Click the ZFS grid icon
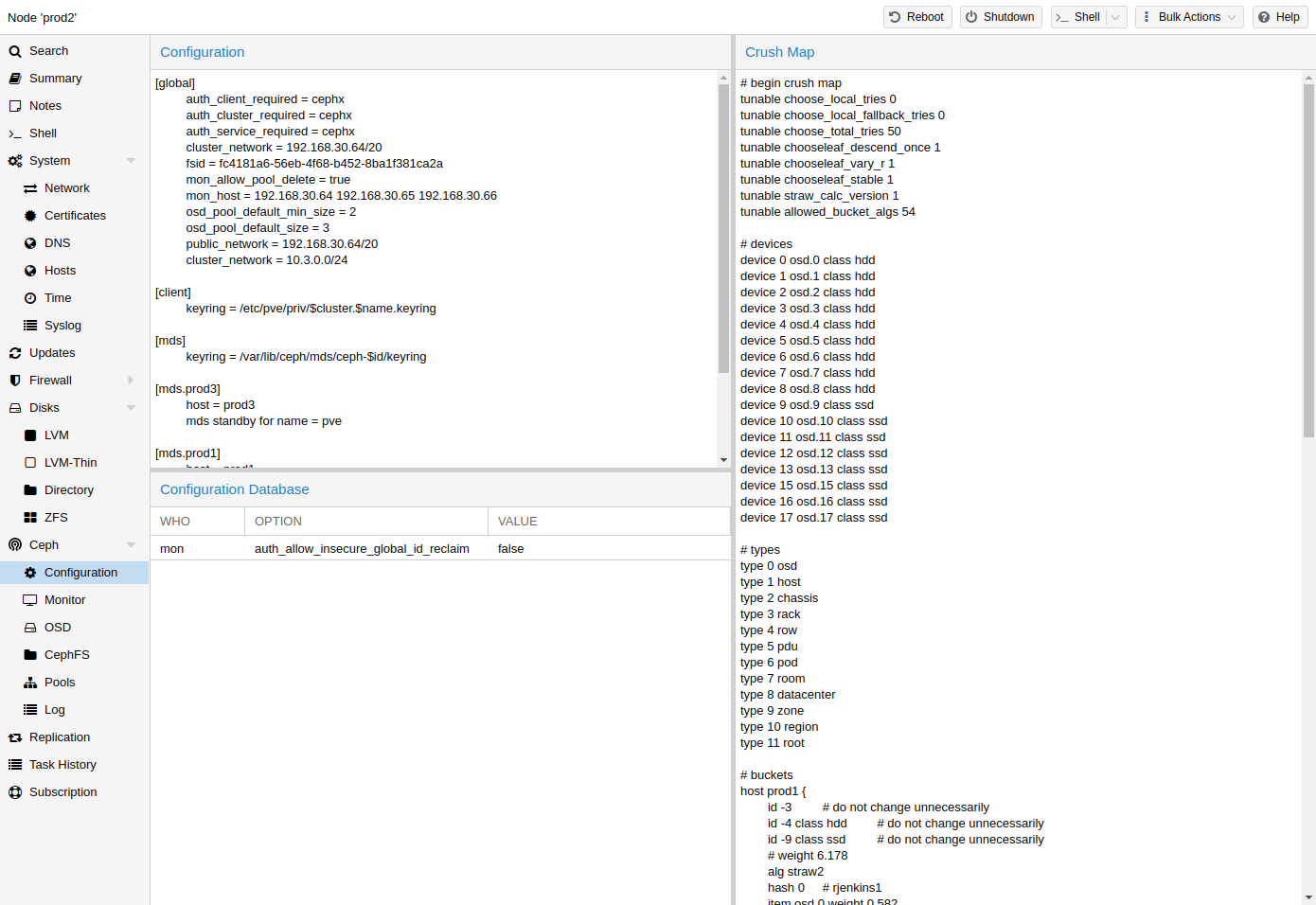 [x=30, y=518]
